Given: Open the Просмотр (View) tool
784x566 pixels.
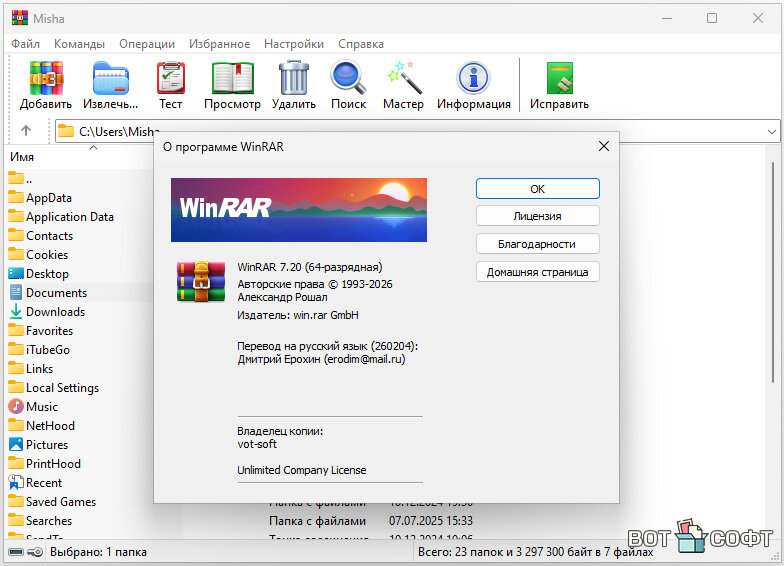Looking at the screenshot, I should click(232, 84).
